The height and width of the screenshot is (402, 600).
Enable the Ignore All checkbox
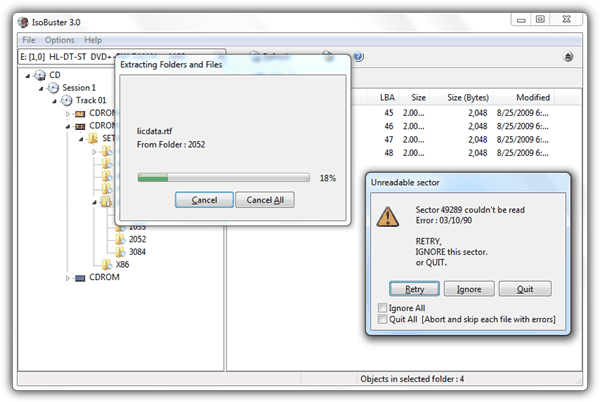[x=382, y=308]
